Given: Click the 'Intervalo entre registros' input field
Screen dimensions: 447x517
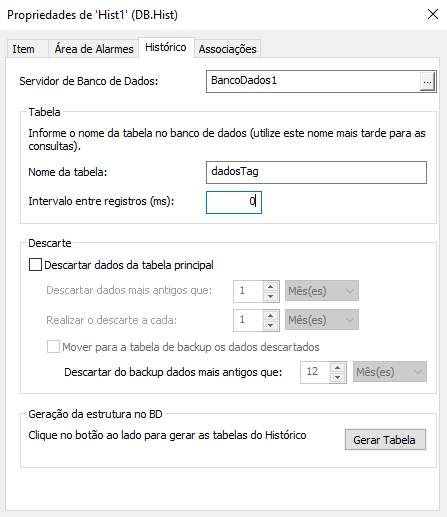Looking at the screenshot, I should click(234, 202).
